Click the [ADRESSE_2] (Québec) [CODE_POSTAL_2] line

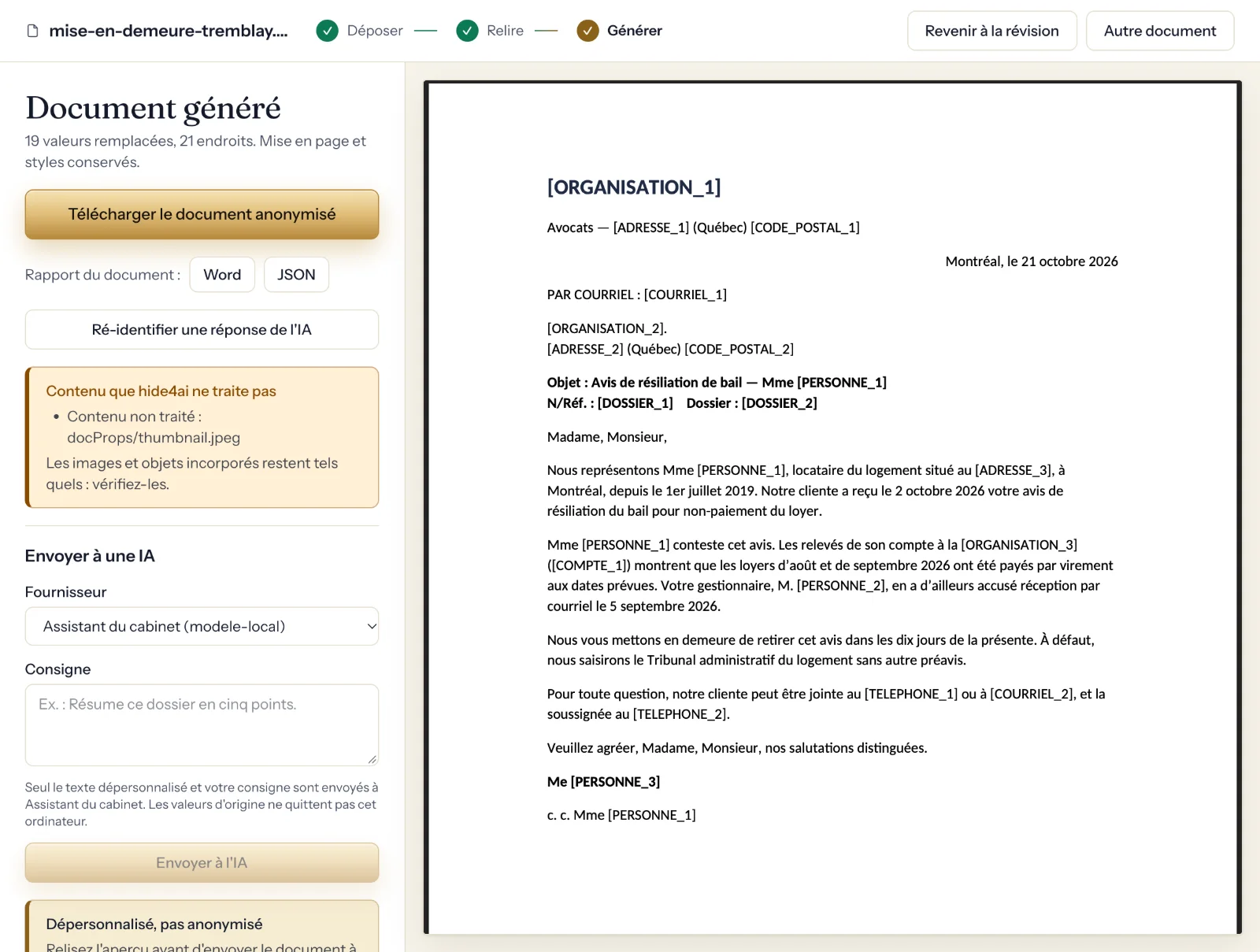click(x=670, y=349)
